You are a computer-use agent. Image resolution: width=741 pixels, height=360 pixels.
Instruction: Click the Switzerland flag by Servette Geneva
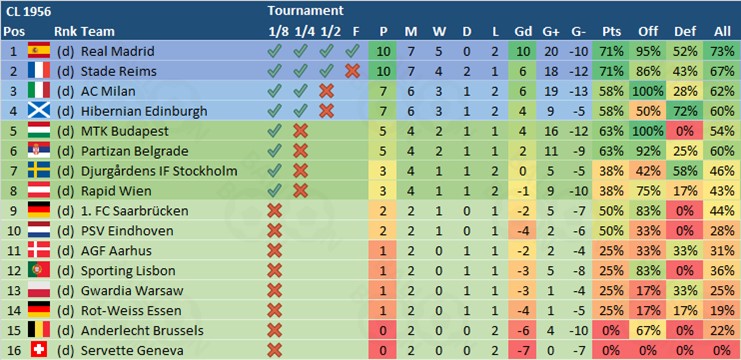39,351
